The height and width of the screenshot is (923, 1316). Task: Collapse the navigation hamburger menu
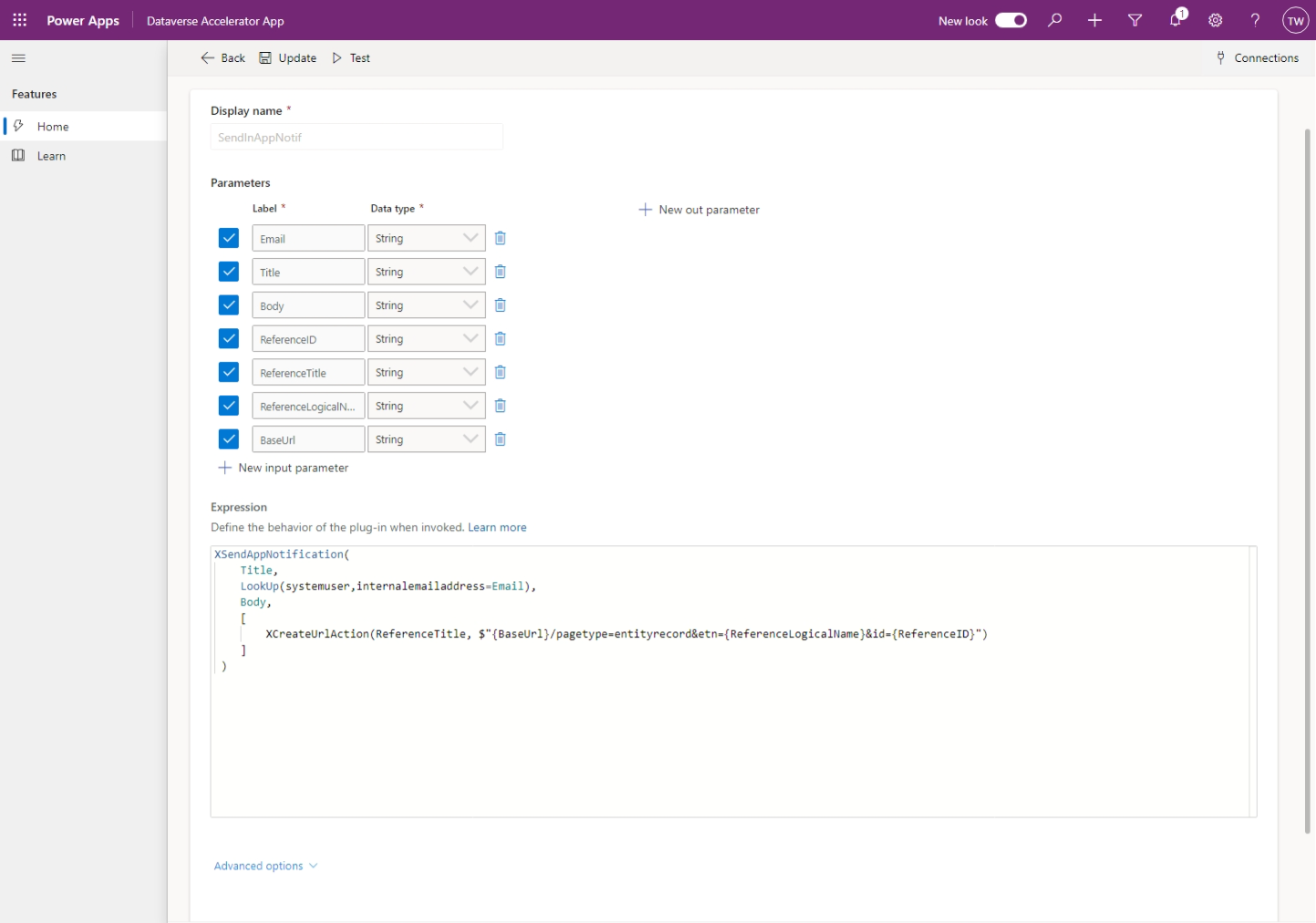[x=18, y=58]
